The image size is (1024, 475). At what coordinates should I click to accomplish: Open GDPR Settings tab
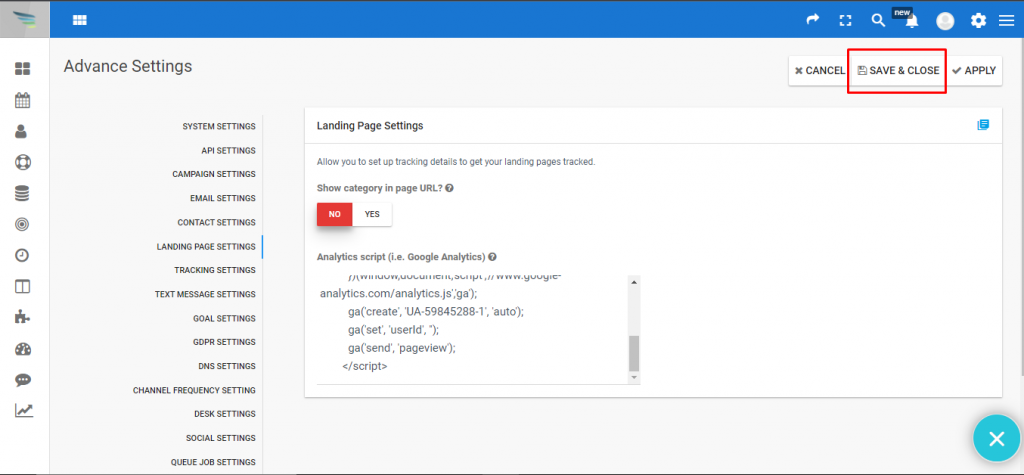(224, 342)
